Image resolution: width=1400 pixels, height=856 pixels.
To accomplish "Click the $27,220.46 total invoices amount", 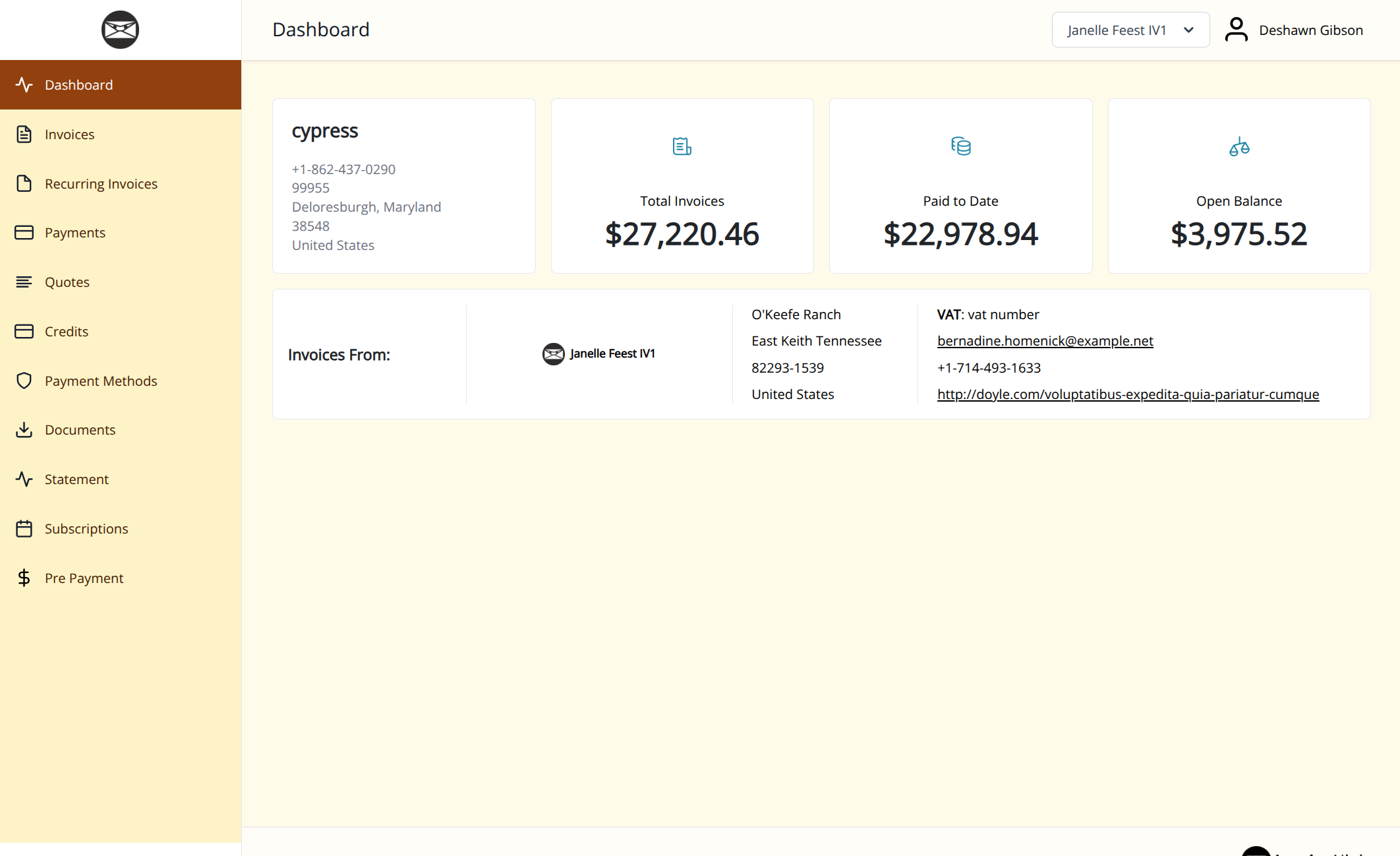I will click(x=682, y=234).
